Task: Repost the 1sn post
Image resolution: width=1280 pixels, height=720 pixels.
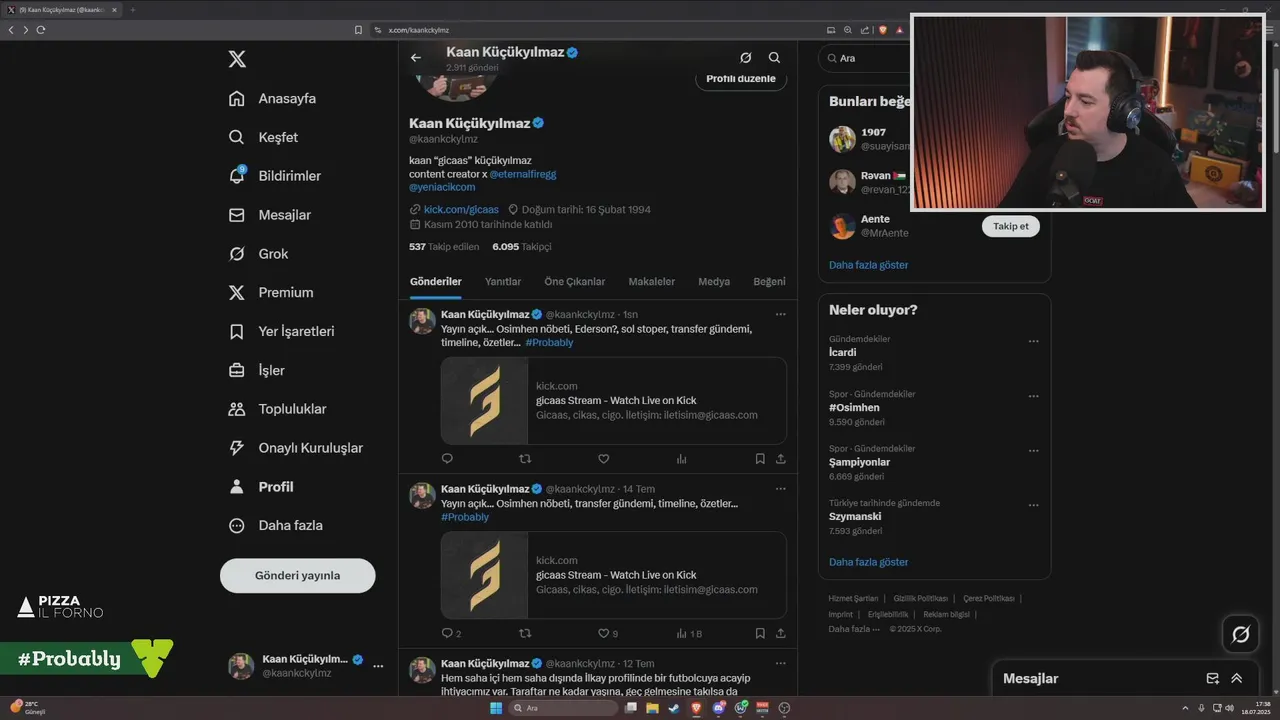Action: tap(525, 459)
